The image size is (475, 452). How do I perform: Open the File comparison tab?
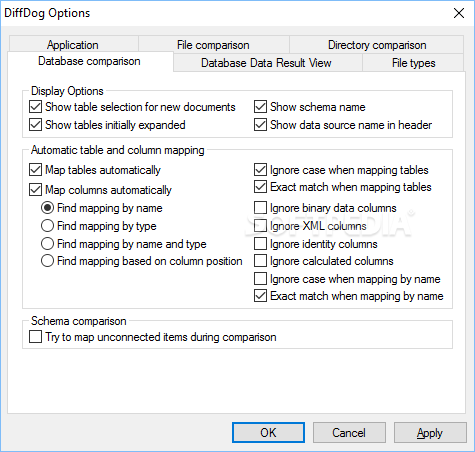click(213, 45)
